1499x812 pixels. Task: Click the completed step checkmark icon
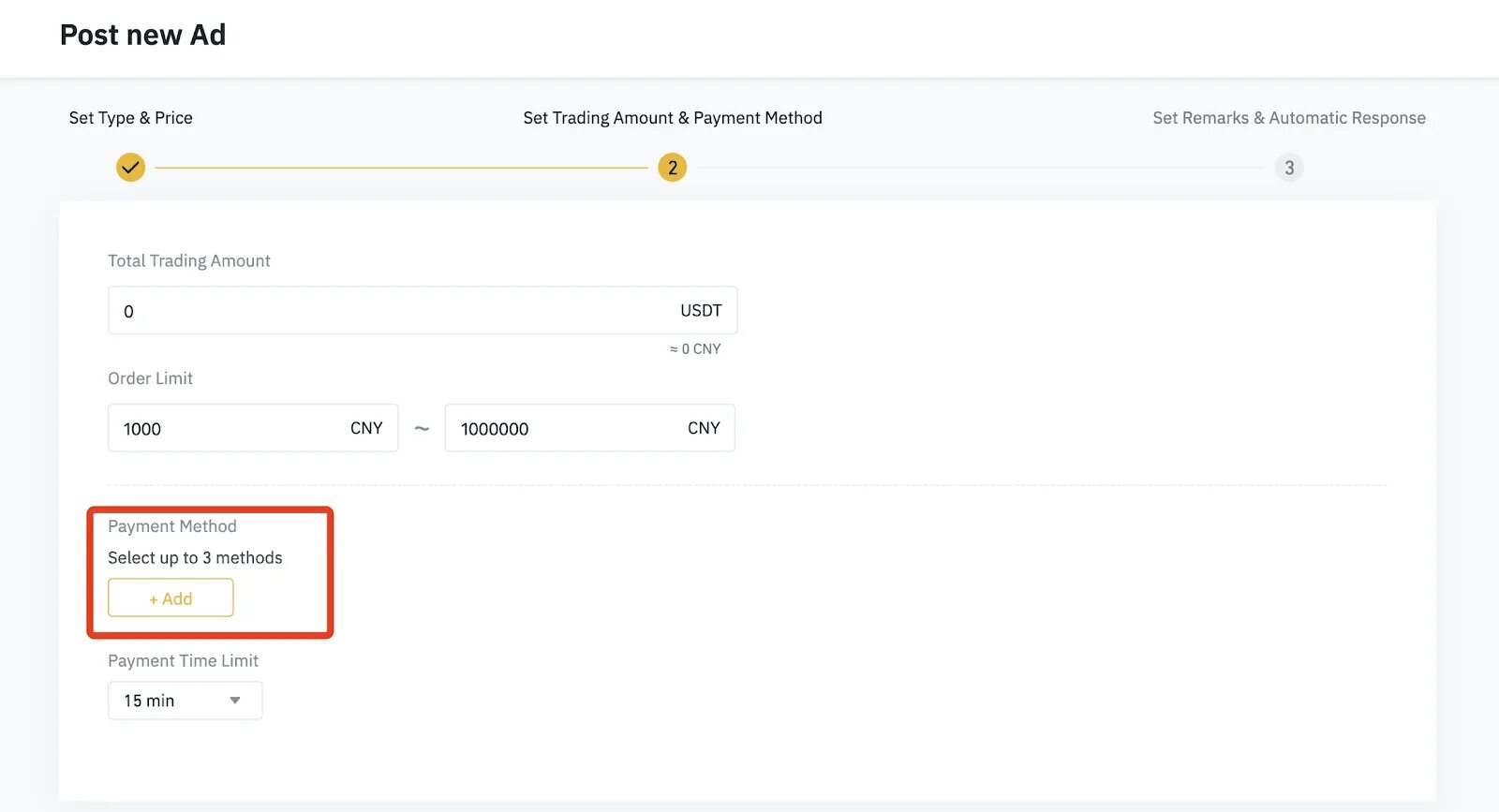coord(130,168)
